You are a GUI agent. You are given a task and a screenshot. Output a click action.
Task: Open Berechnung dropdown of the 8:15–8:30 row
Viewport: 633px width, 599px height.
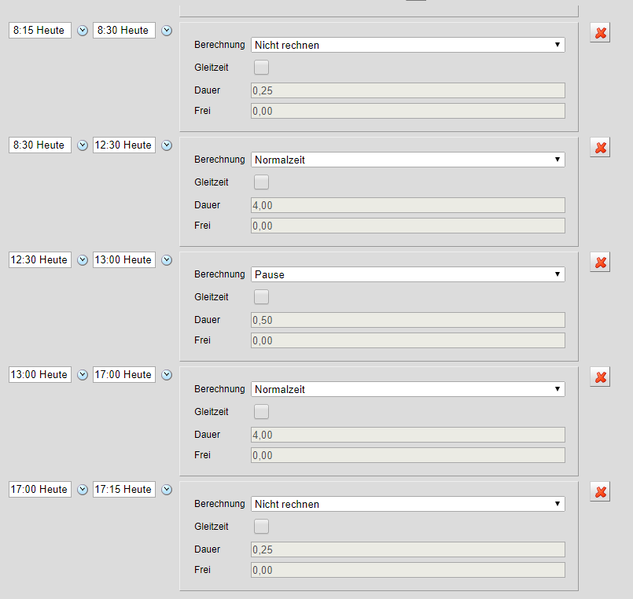click(x=408, y=45)
